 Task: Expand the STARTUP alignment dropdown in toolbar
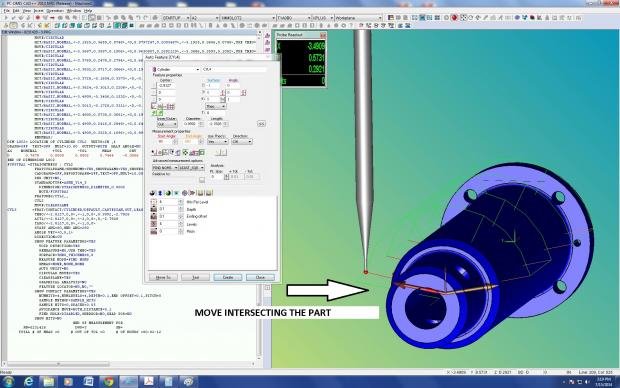click(x=175, y=18)
